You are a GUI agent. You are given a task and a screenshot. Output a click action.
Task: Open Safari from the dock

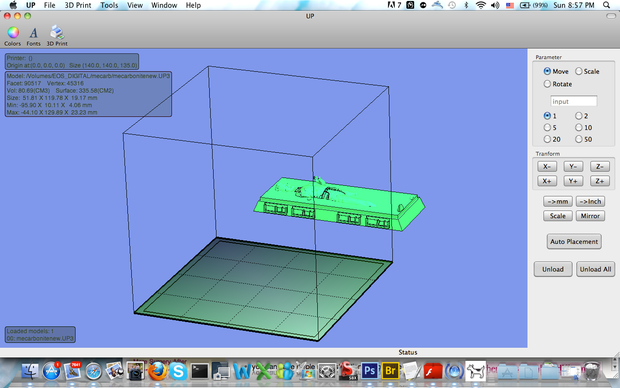(x=93, y=371)
